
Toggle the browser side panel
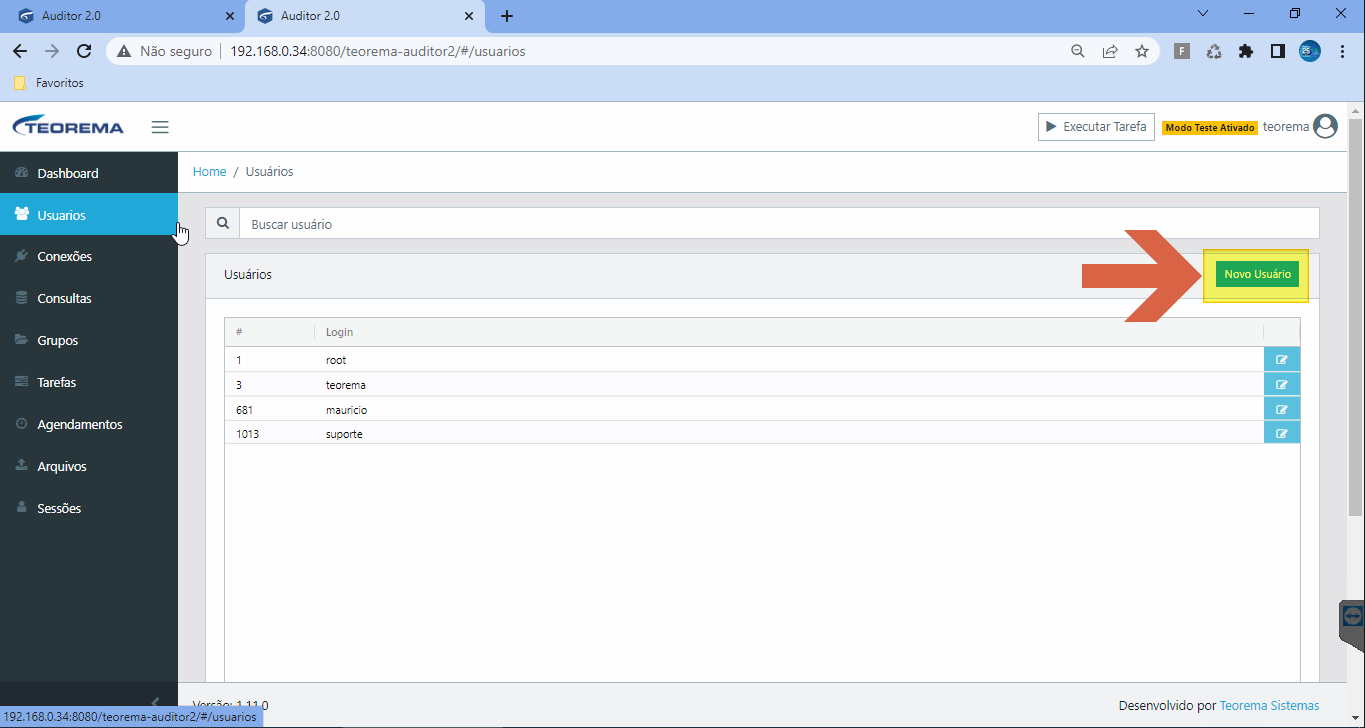1277,51
